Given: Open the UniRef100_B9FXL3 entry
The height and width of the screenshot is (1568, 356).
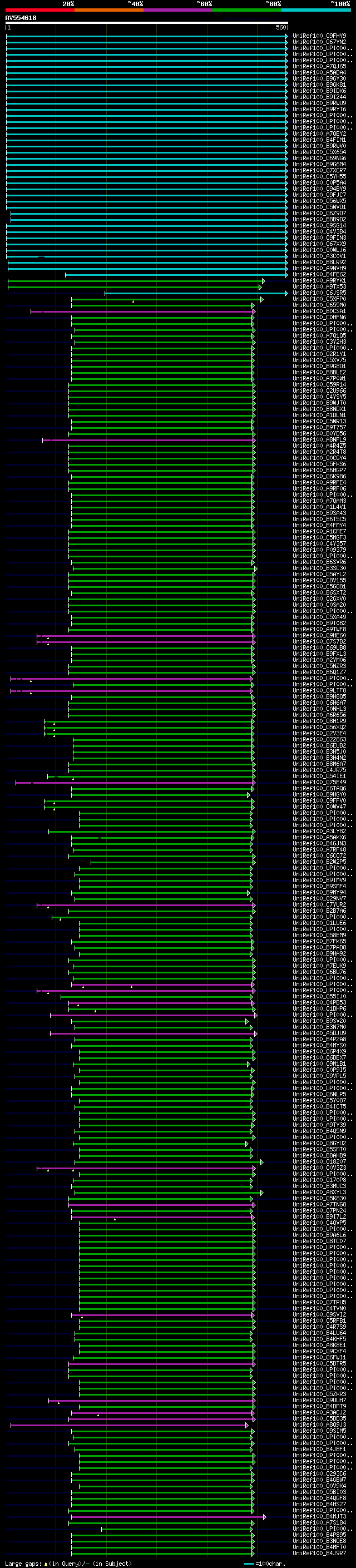Looking at the screenshot, I should [x=319, y=654].
